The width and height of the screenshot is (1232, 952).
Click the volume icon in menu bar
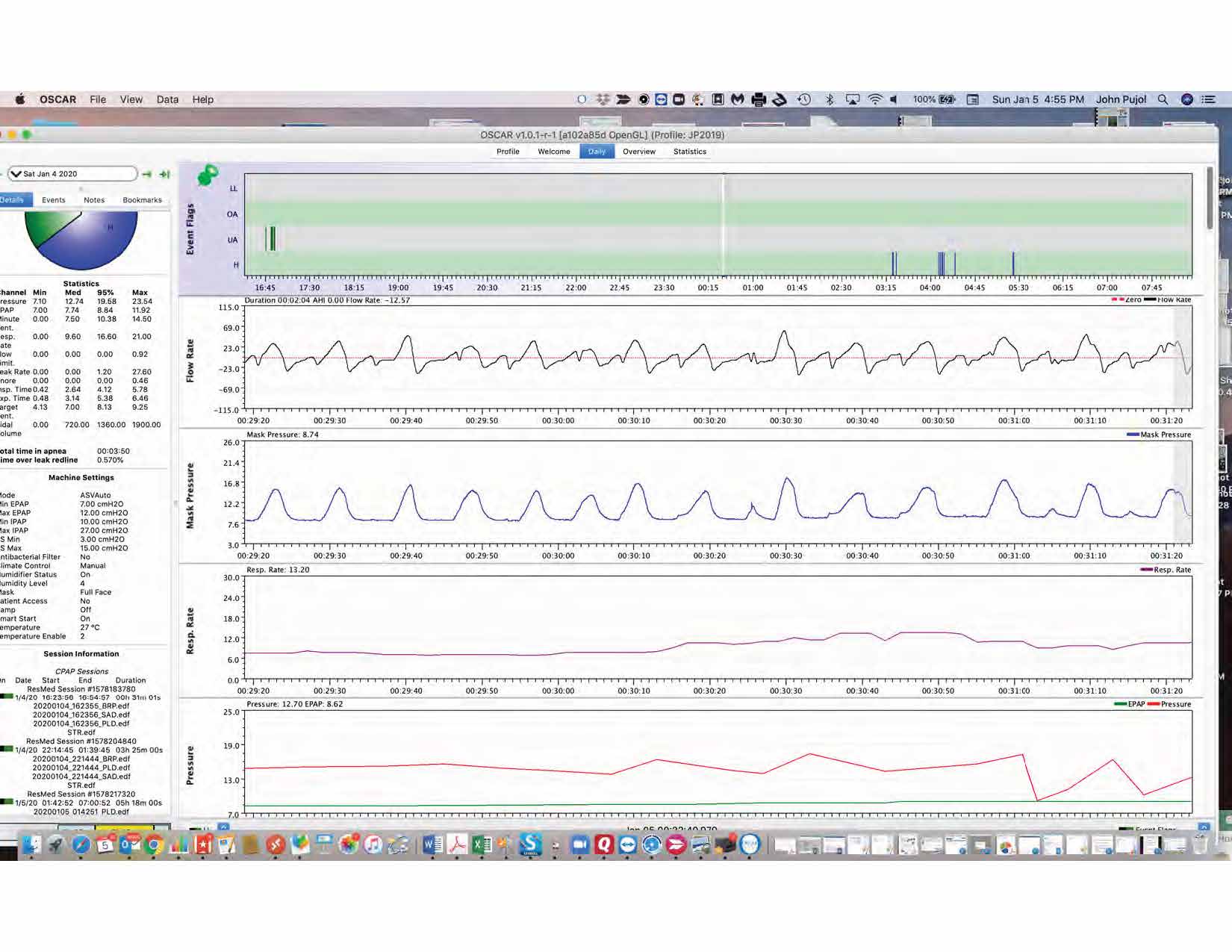point(893,99)
